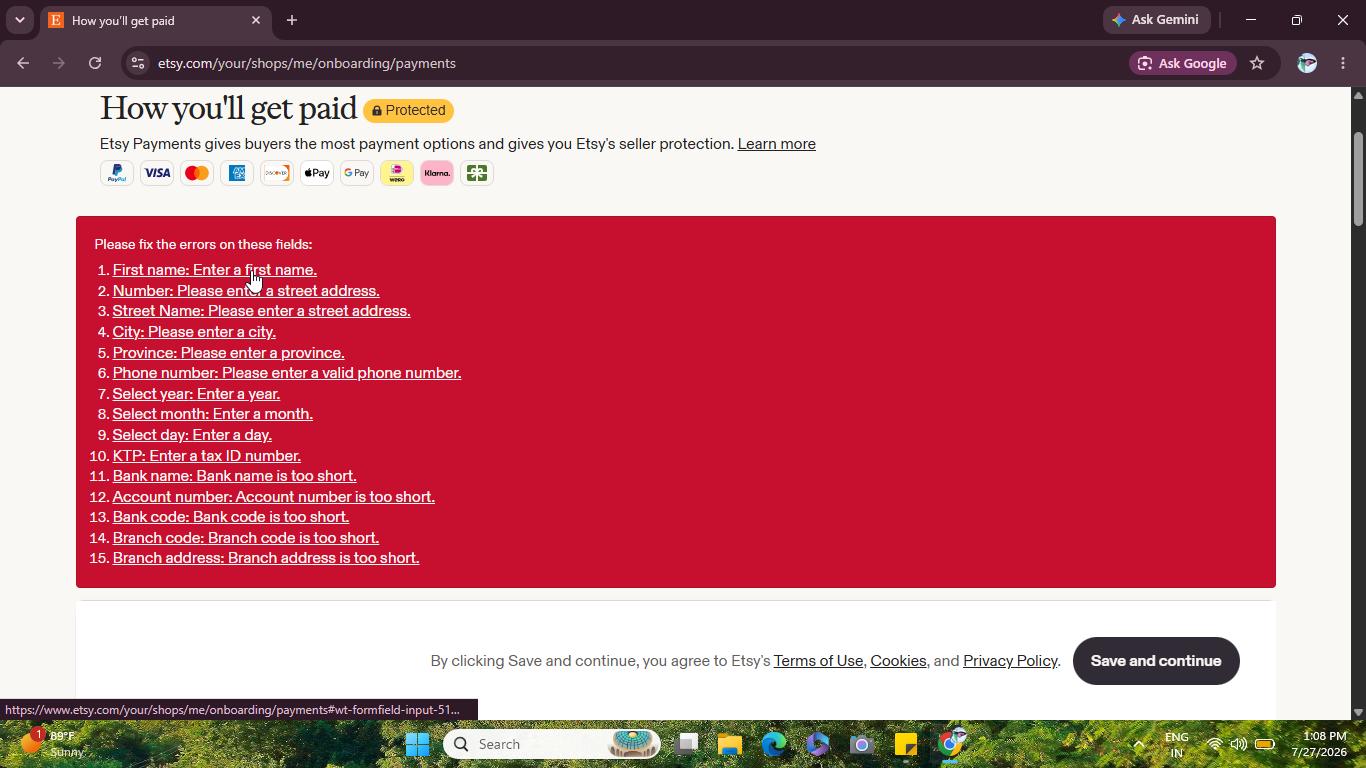
Task: Show hidden system tray icons
Action: coord(1138,744)
